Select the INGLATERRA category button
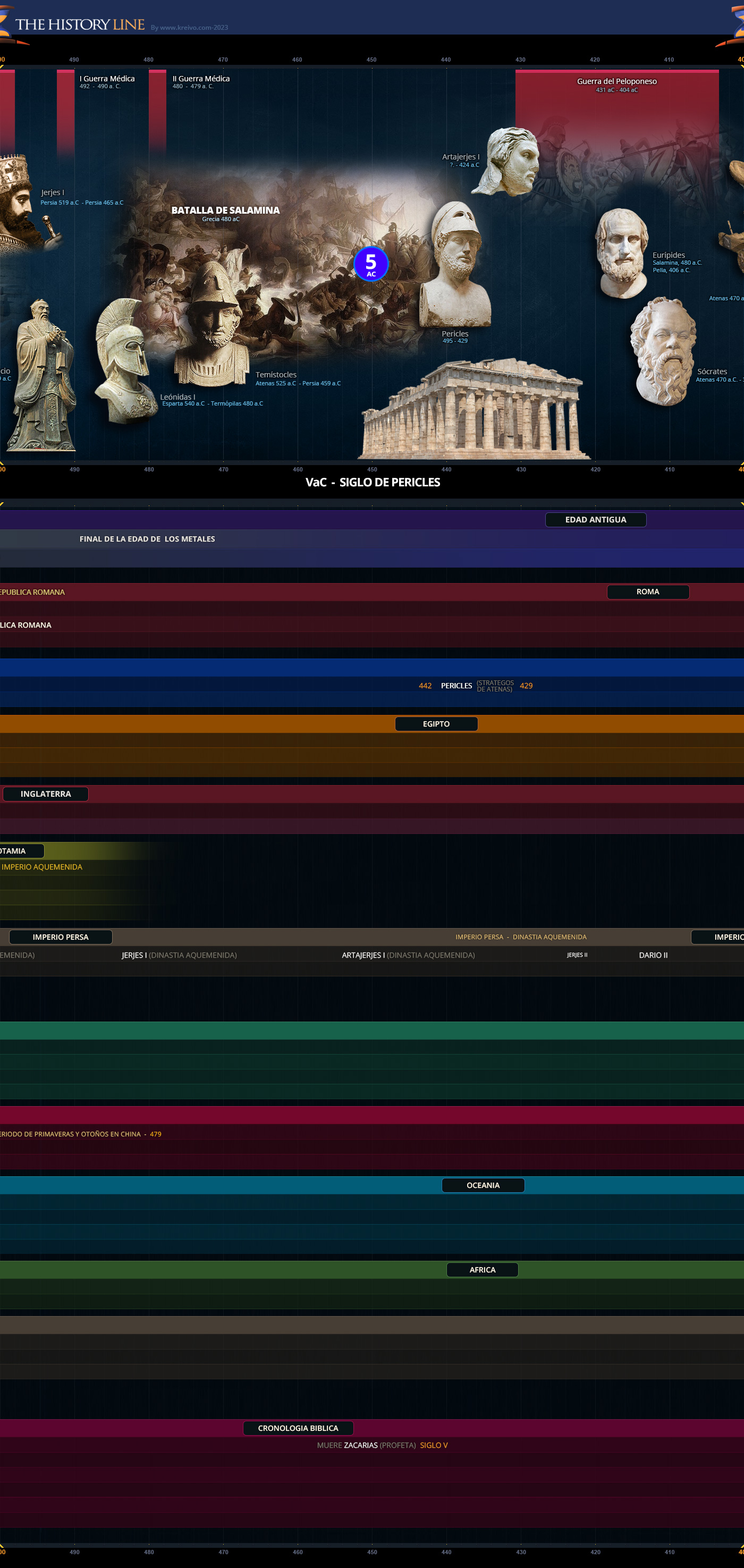This screenshot has width=744, height=1568. pyautogui.click(x=46, y=794)
